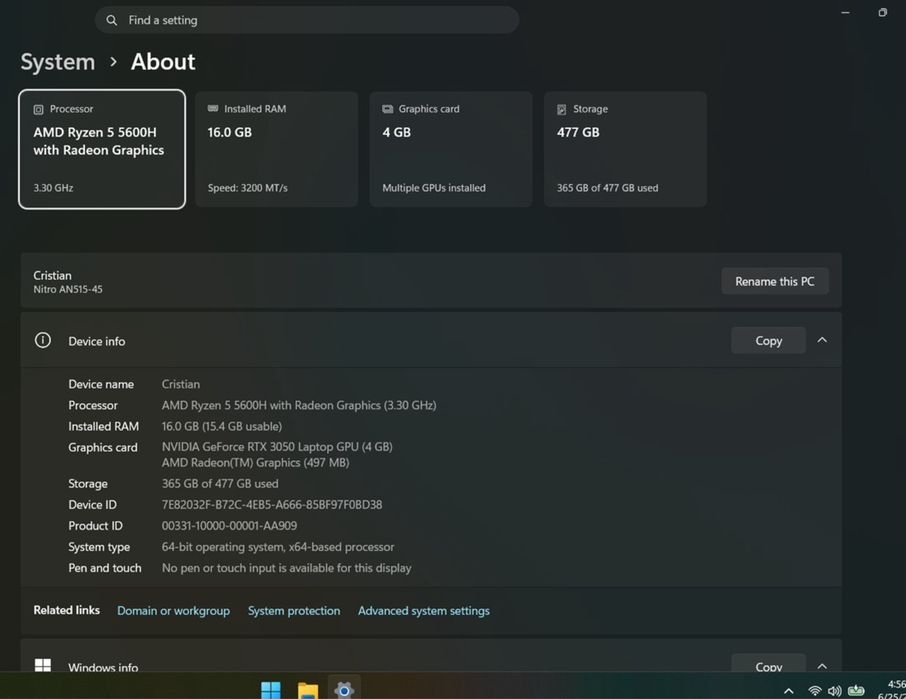Click Settings gear icon in taskbar
Viewport: 906px width, 699px height.
pyautogui.click(x=344, y=690)
